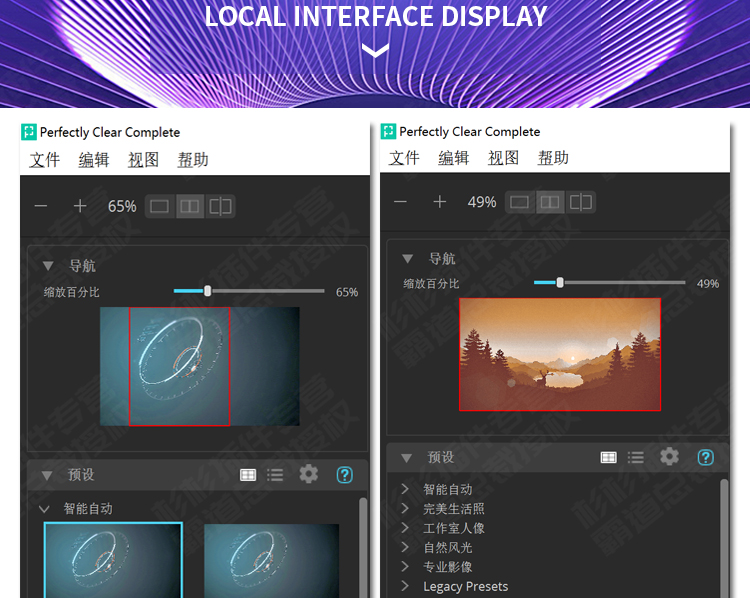Click zoom slider handle at 49%
The height and width of the screenshot is (598, 750).
pyautogui.click(x=560, y=282)
